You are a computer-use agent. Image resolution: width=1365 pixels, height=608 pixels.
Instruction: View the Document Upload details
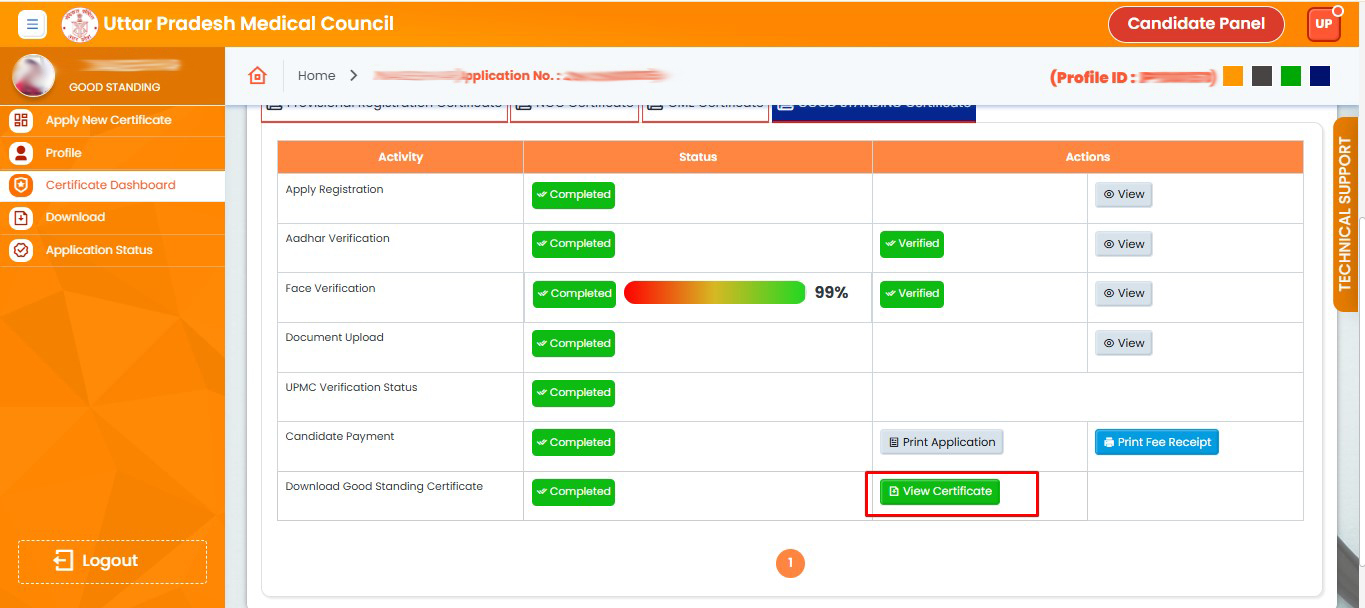tap(1123, 343)
